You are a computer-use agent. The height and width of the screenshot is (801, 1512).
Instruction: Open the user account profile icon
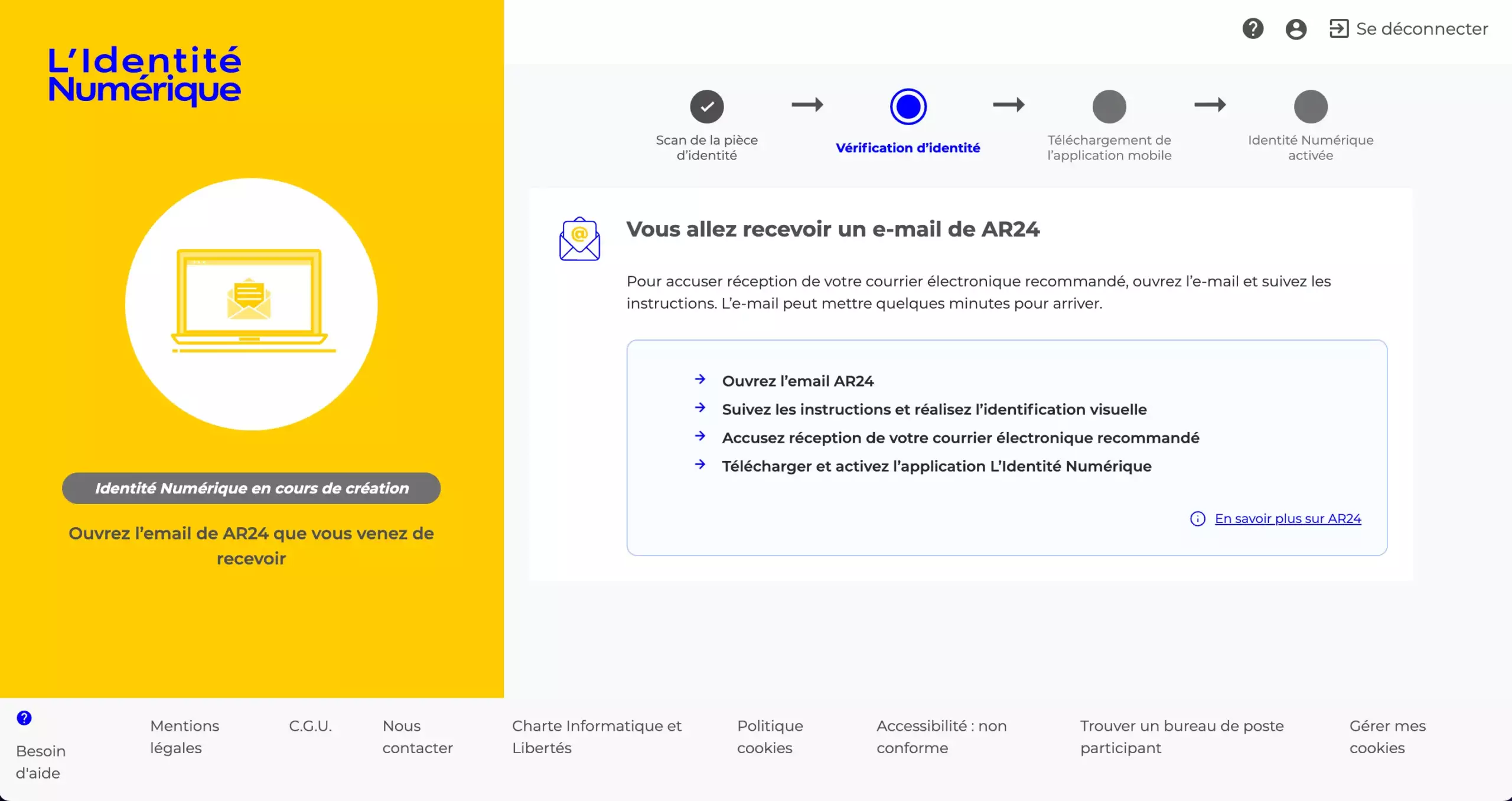click(x=1296, y=29)
